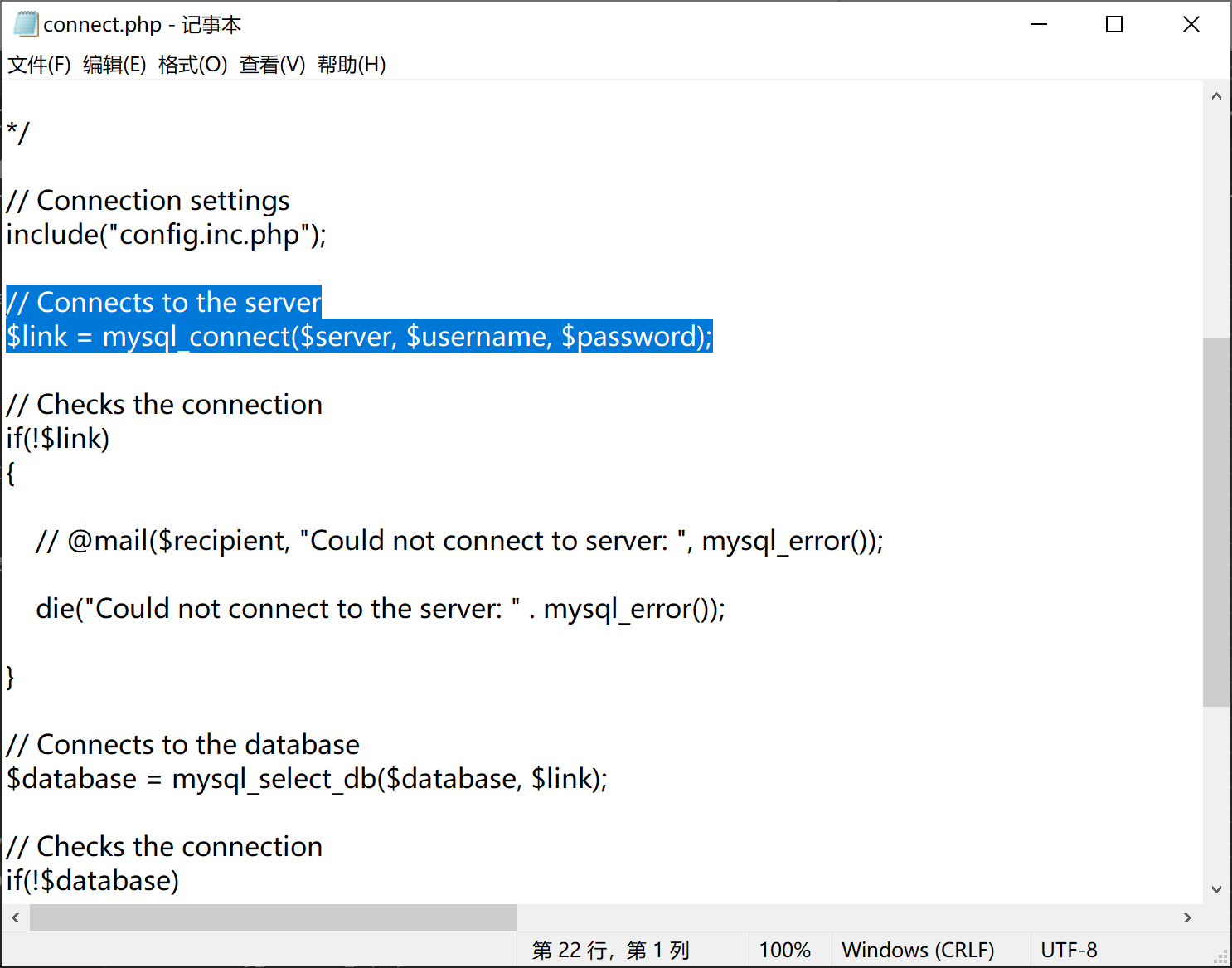
Task: Click the connect.php - 记事本 window title
Action: (x=143, y=25)
